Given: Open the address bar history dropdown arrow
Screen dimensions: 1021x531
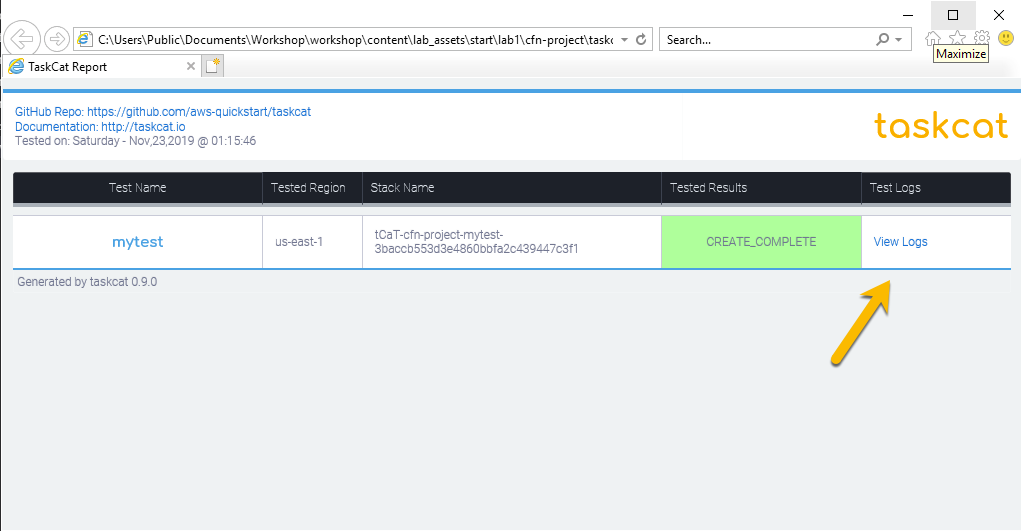Looking at the screenshot, I should 624,39.
